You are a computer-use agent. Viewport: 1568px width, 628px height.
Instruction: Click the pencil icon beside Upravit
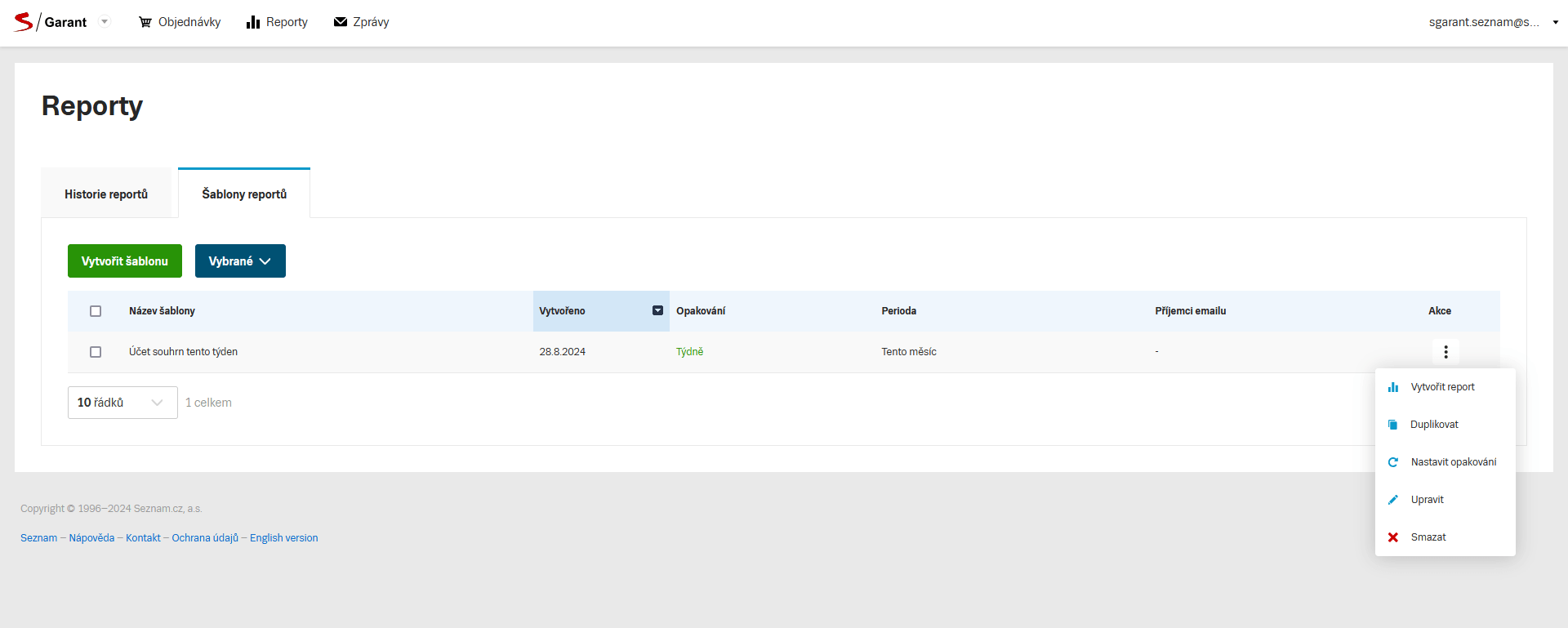(1393, 500)
